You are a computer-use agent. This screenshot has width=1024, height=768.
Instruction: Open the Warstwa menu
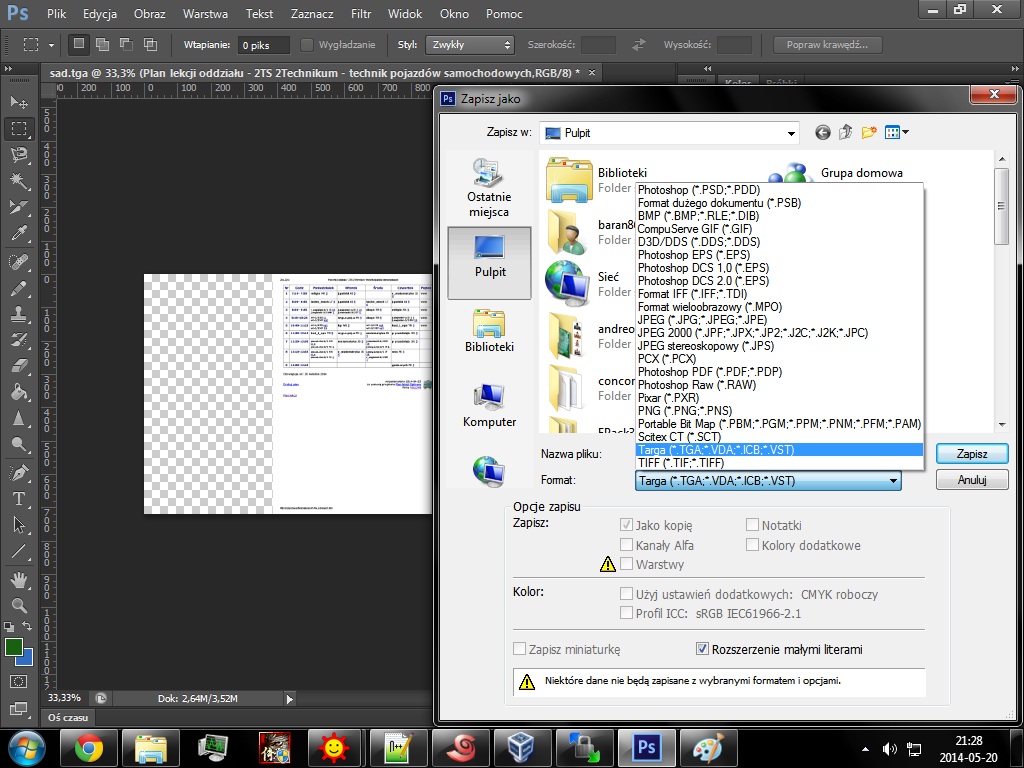[x=205, y=14]
